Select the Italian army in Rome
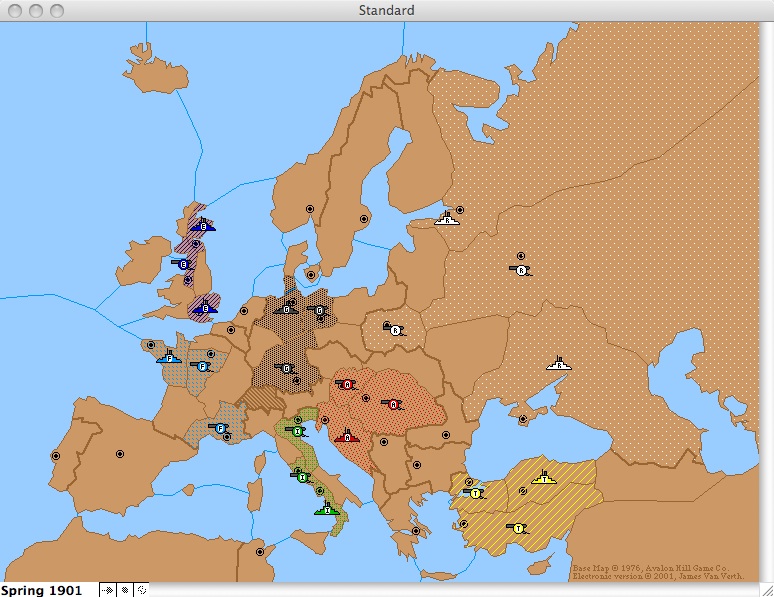The image size is (774, 597). [x=302, y=477]
